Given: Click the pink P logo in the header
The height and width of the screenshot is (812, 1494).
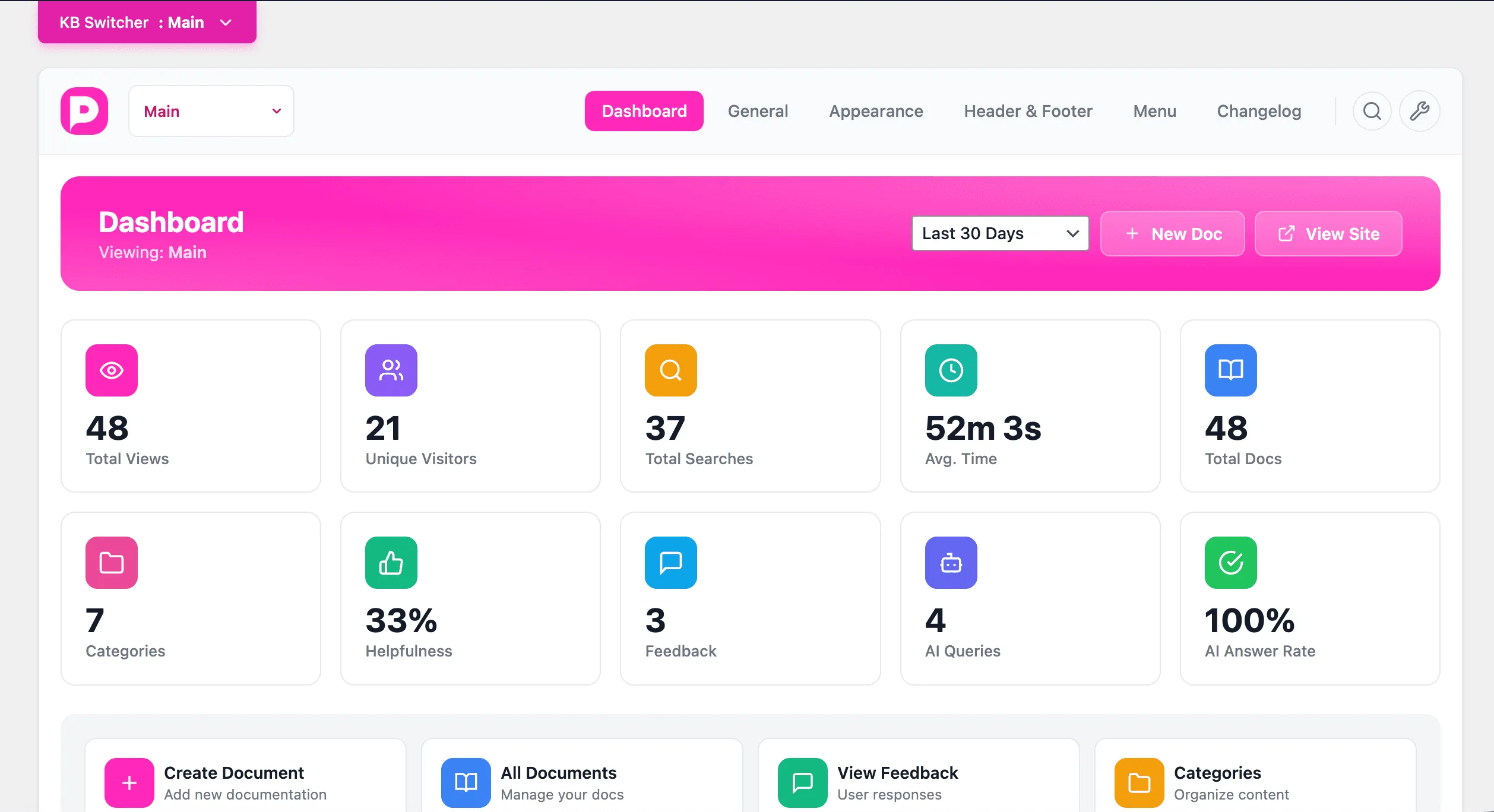Looking at the screenshot, I should point(84,110).
